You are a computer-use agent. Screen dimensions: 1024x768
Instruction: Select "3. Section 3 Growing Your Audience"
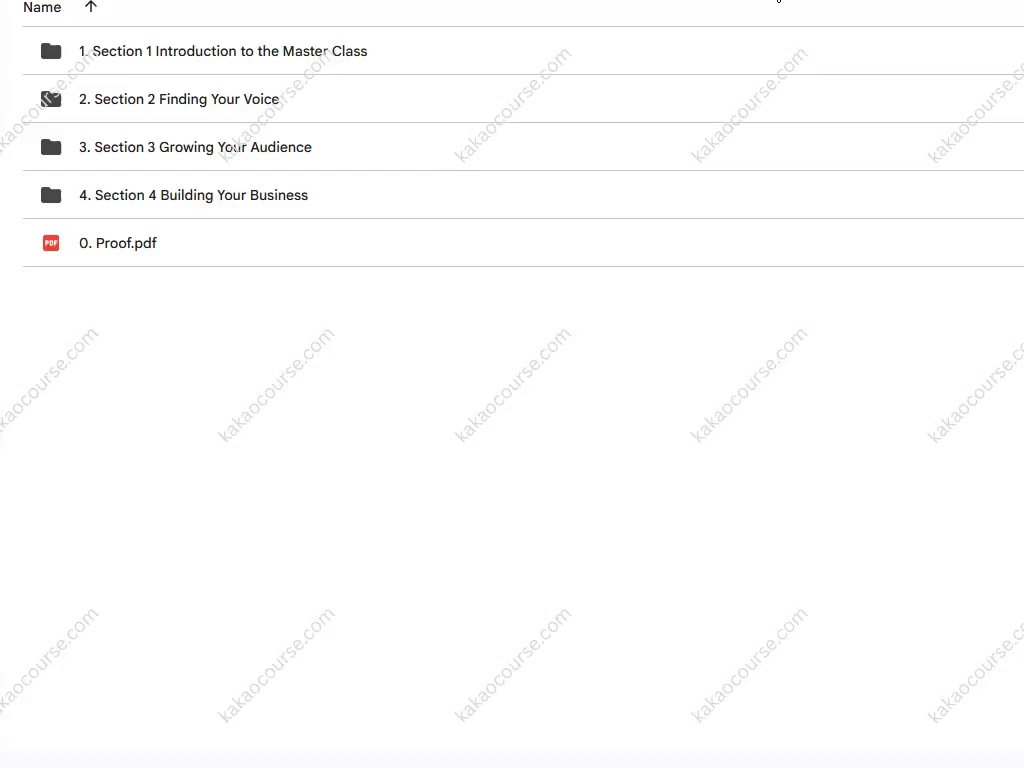[x=195, y=147]
